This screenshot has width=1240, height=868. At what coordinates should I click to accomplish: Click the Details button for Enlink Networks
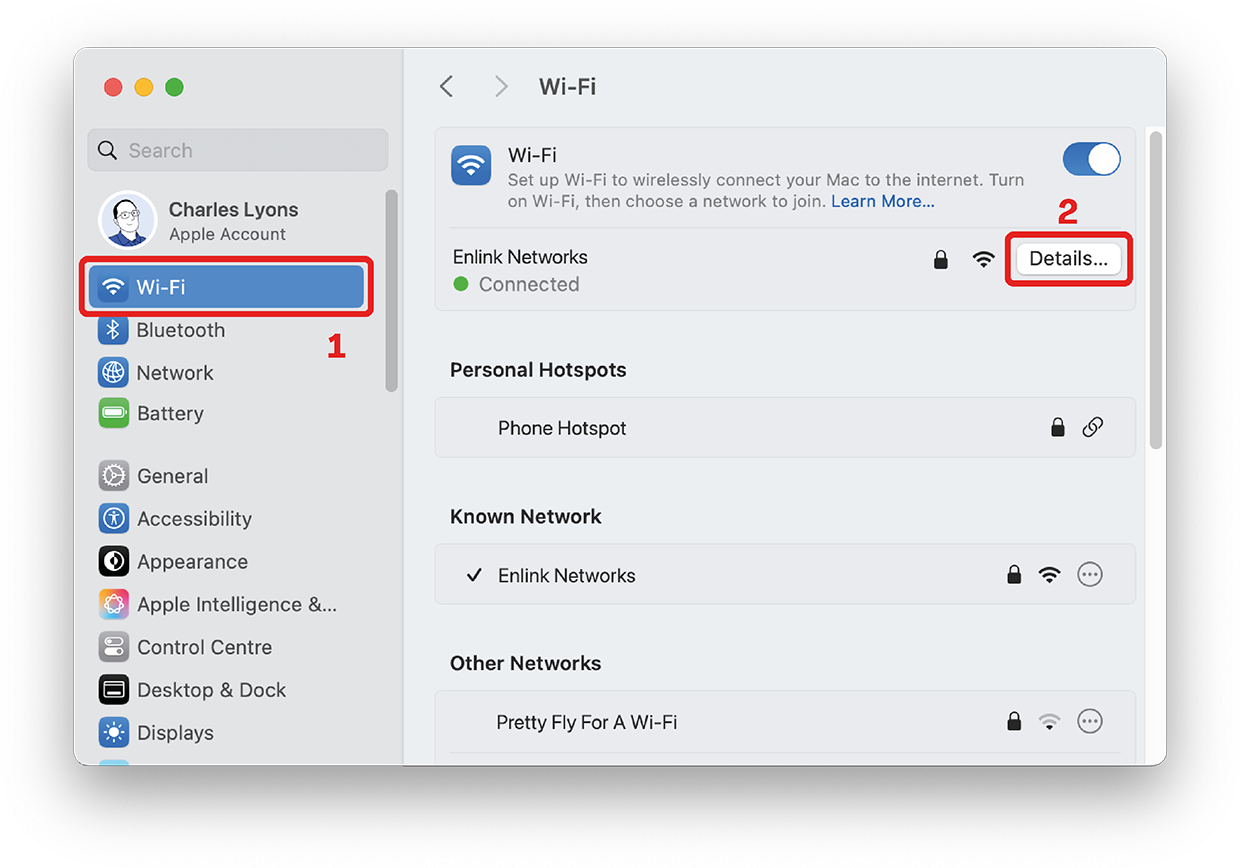coord(1067,258)
